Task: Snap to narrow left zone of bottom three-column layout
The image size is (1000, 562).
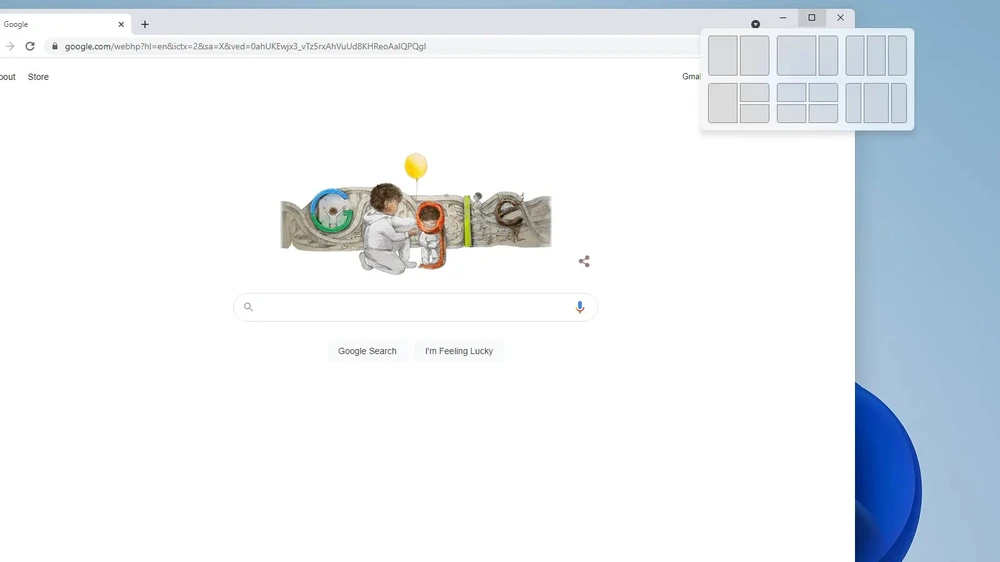Action: click(x=853, y=103)
